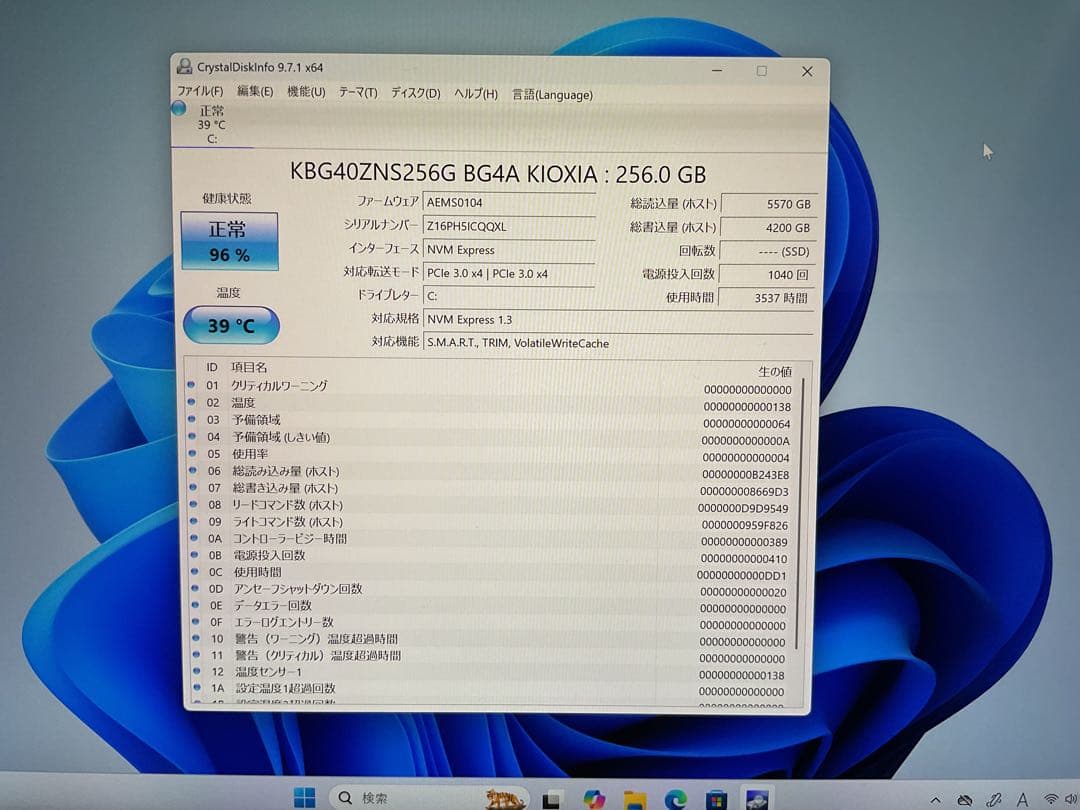Launch Microsoft Edge from the taskbar
Screen dimensions: 1080x810
(x=677, y=799)
